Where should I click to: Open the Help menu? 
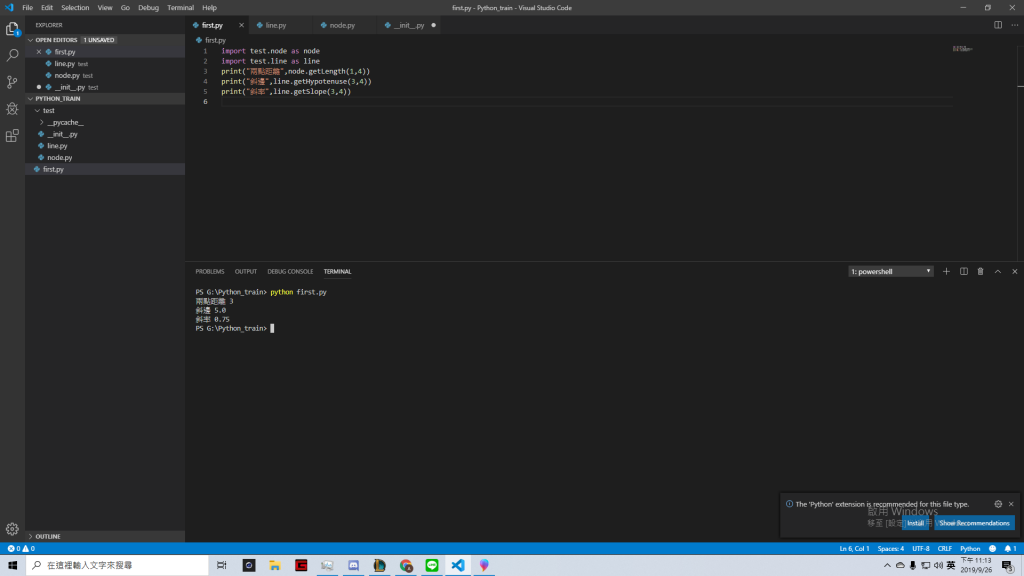209,8
